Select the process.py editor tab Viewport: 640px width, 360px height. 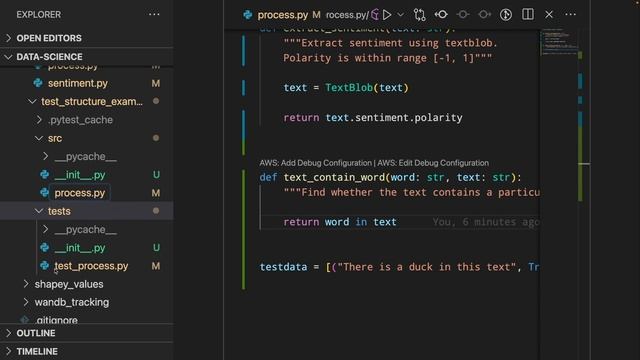pos(282,15)
